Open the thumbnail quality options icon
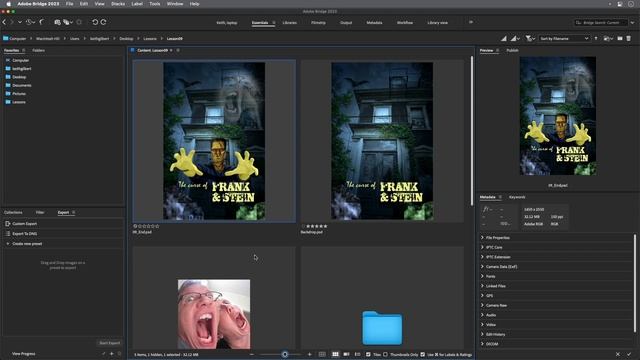640x360 pixels. tap(515, 38)
